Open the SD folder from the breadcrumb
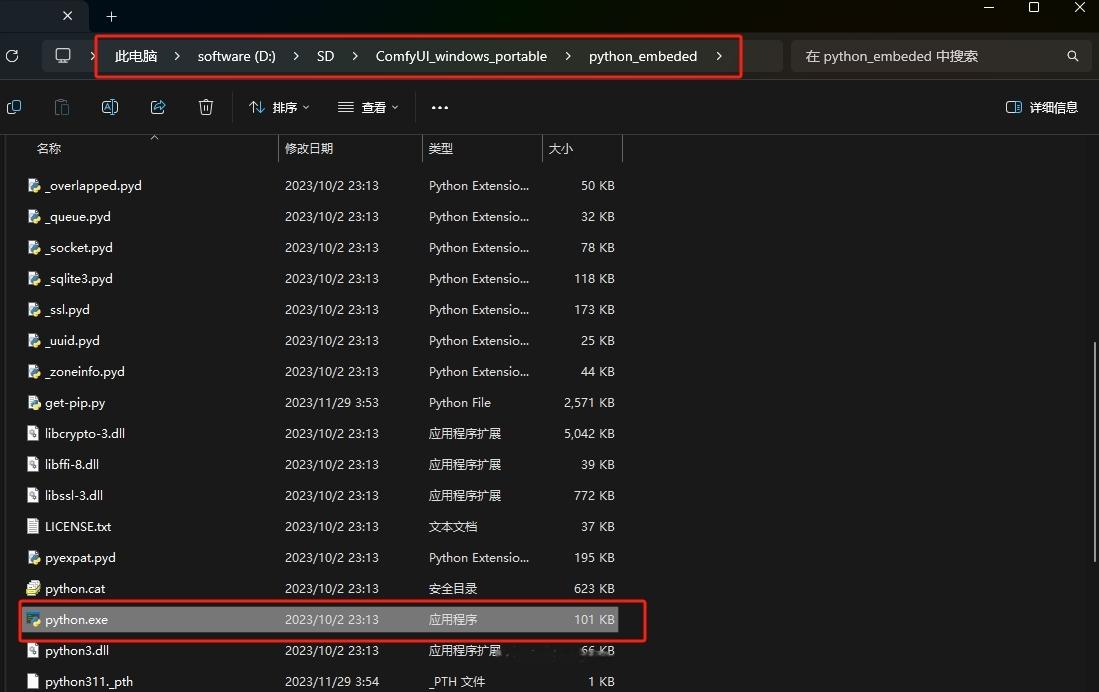 324,56
